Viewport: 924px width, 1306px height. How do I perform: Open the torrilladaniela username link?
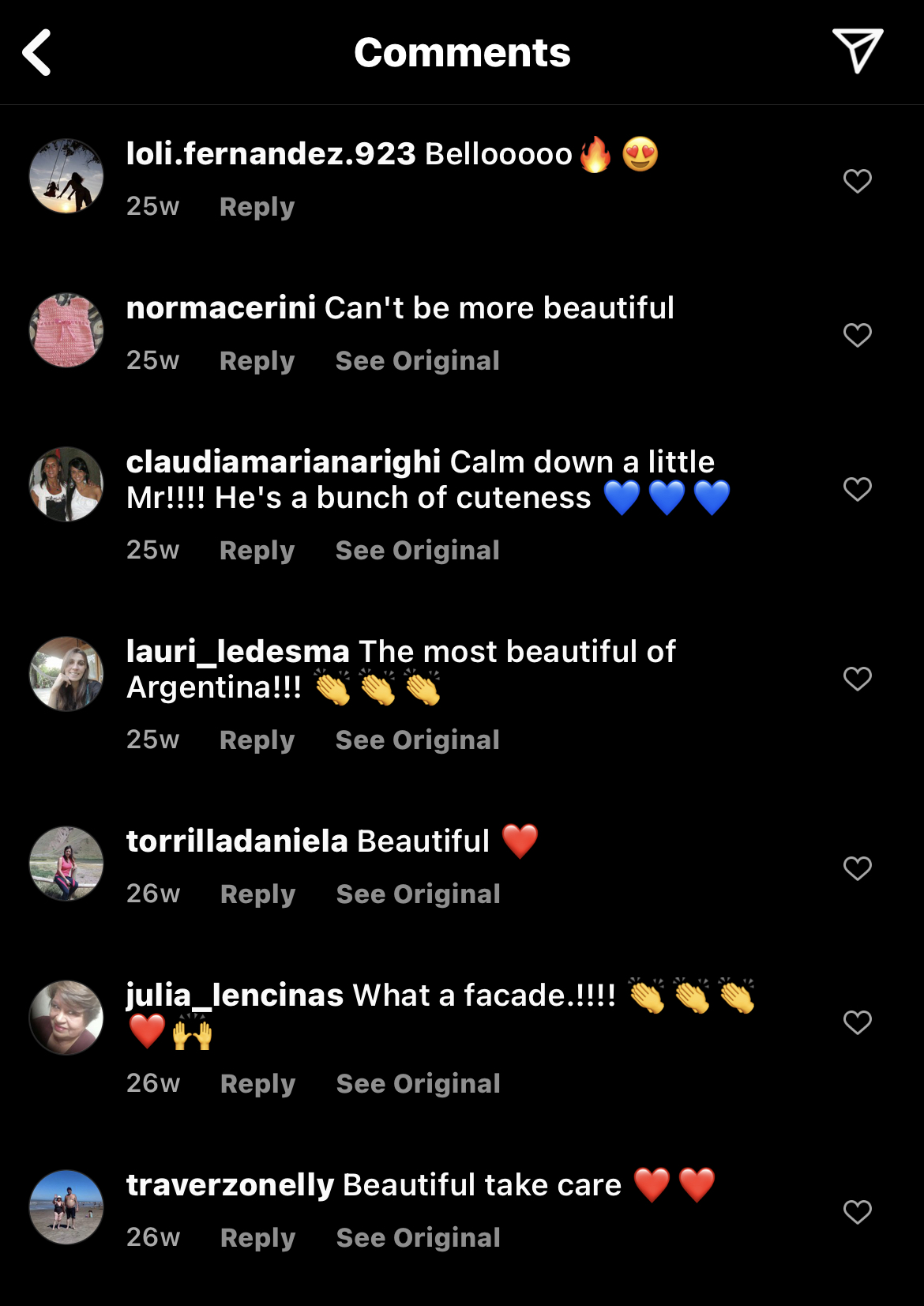237,841
